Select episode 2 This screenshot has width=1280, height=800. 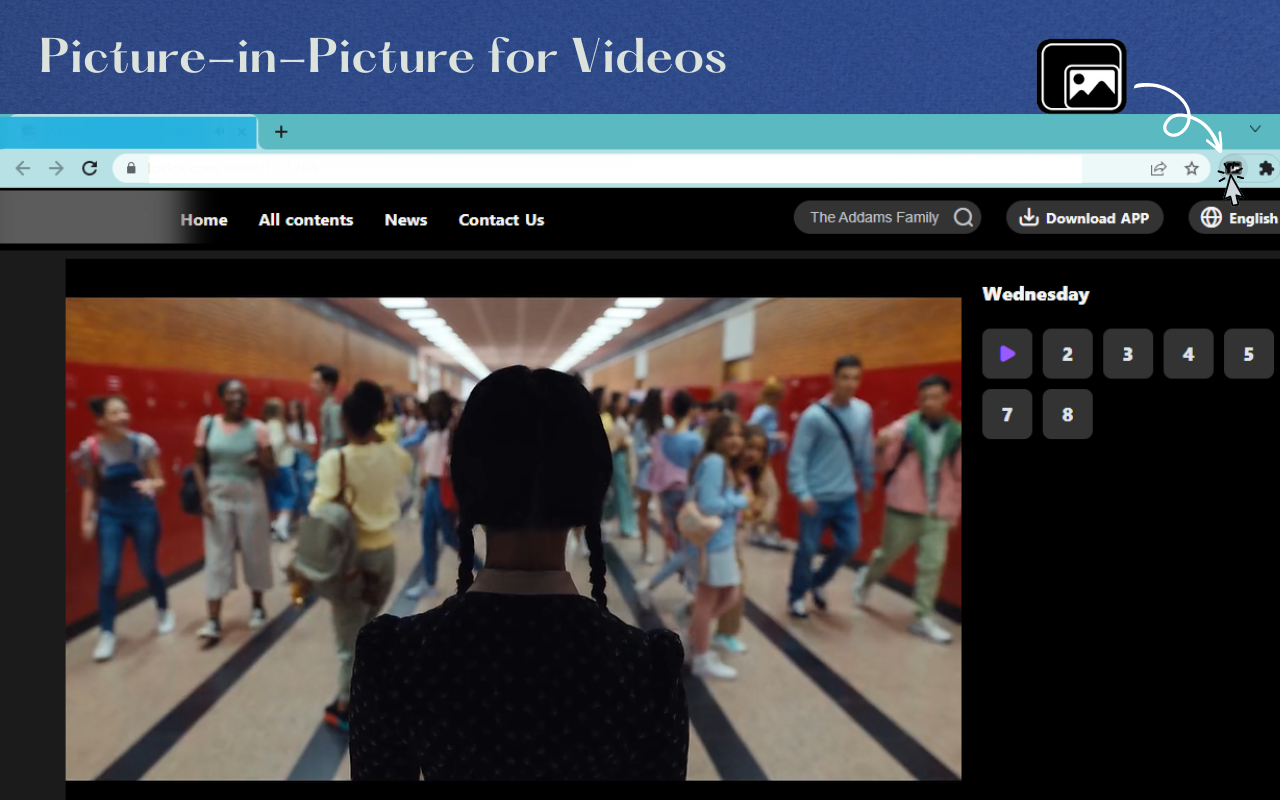pyautogui.click(x=1067, y=354)
